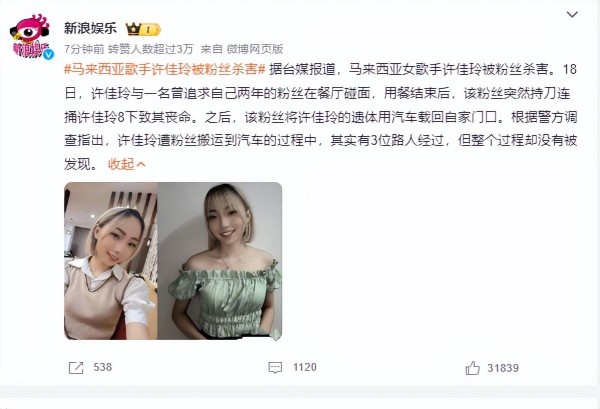Collapse post text with 收起
The width and height of the screenshot is (600, 409).
(x=121, y=164)
